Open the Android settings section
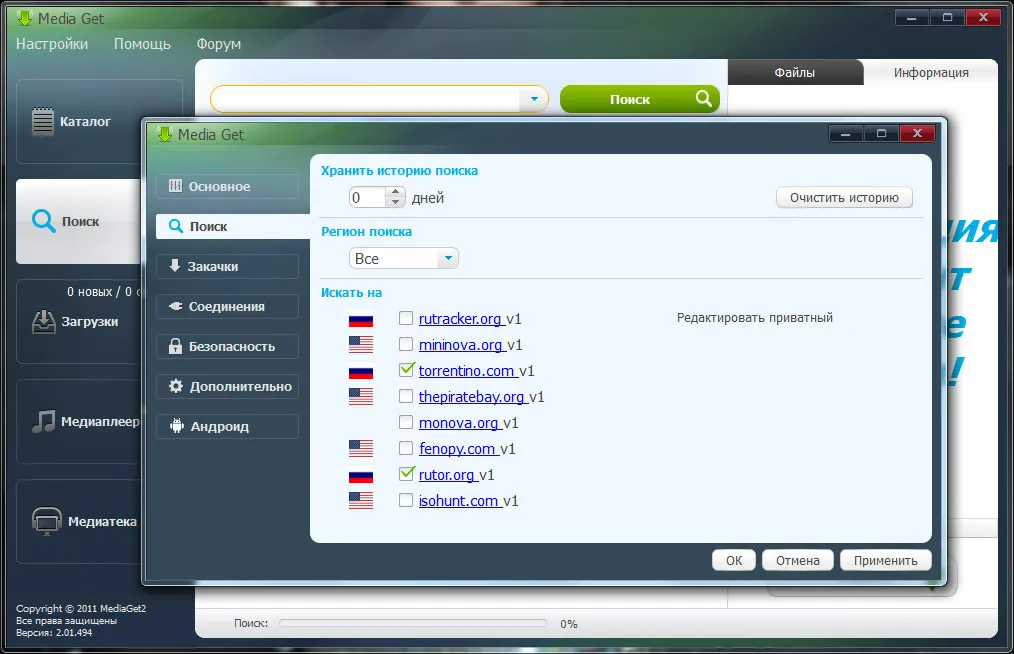The image size is (1014, 654). click(x=227, y=426)
